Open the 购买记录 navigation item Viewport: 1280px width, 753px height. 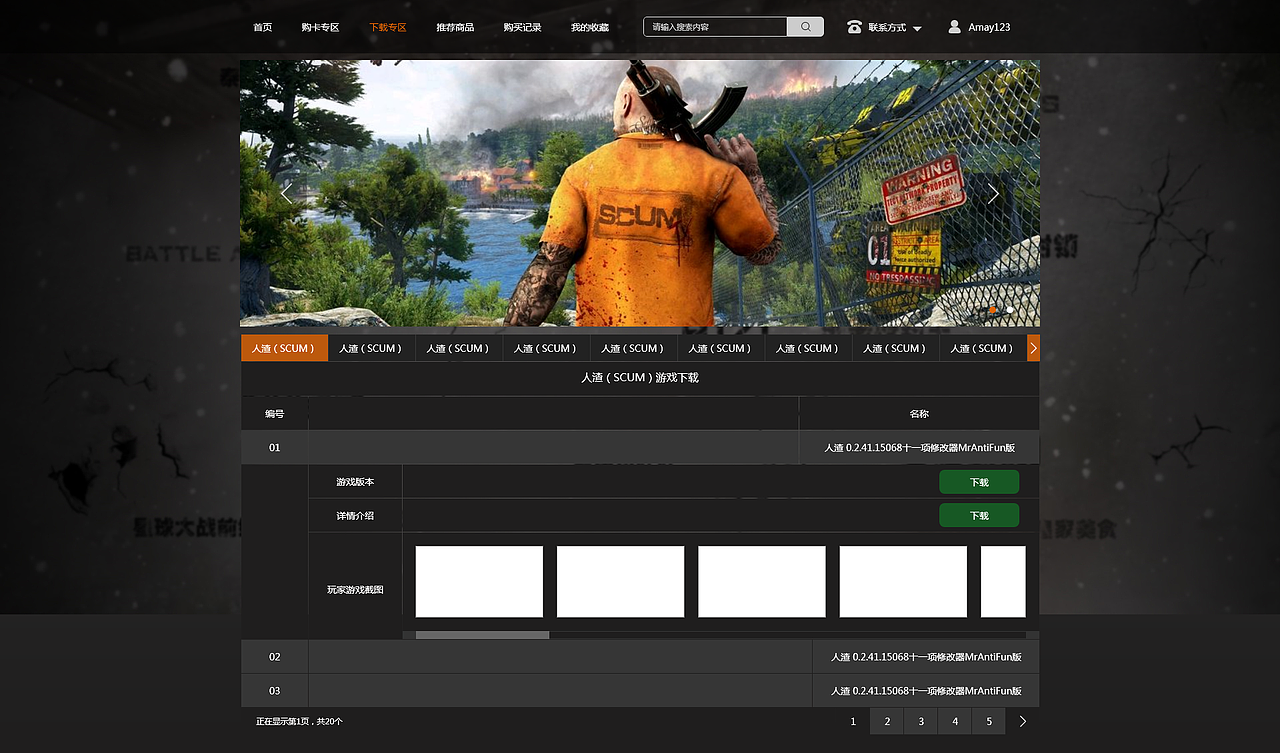[x=522, y=27]
